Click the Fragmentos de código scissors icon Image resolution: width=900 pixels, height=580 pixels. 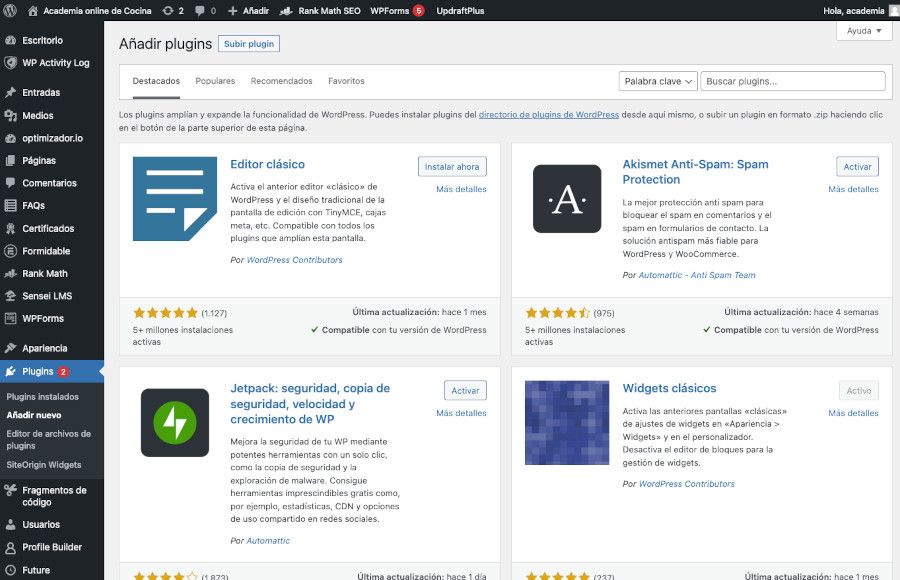coord(10,490)
